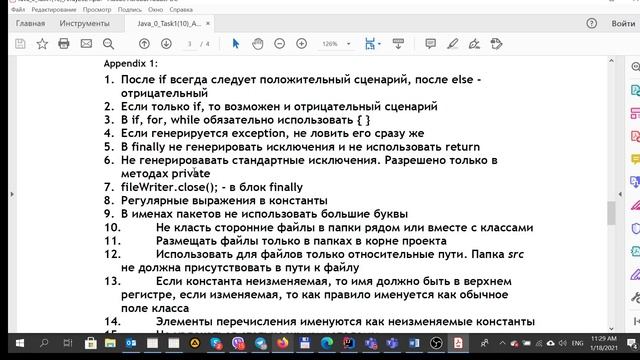Click the scrolling mode toolbar icon
Image resolution: width=640 pixels, height=360 pixels.
click(x=398, y=44)
